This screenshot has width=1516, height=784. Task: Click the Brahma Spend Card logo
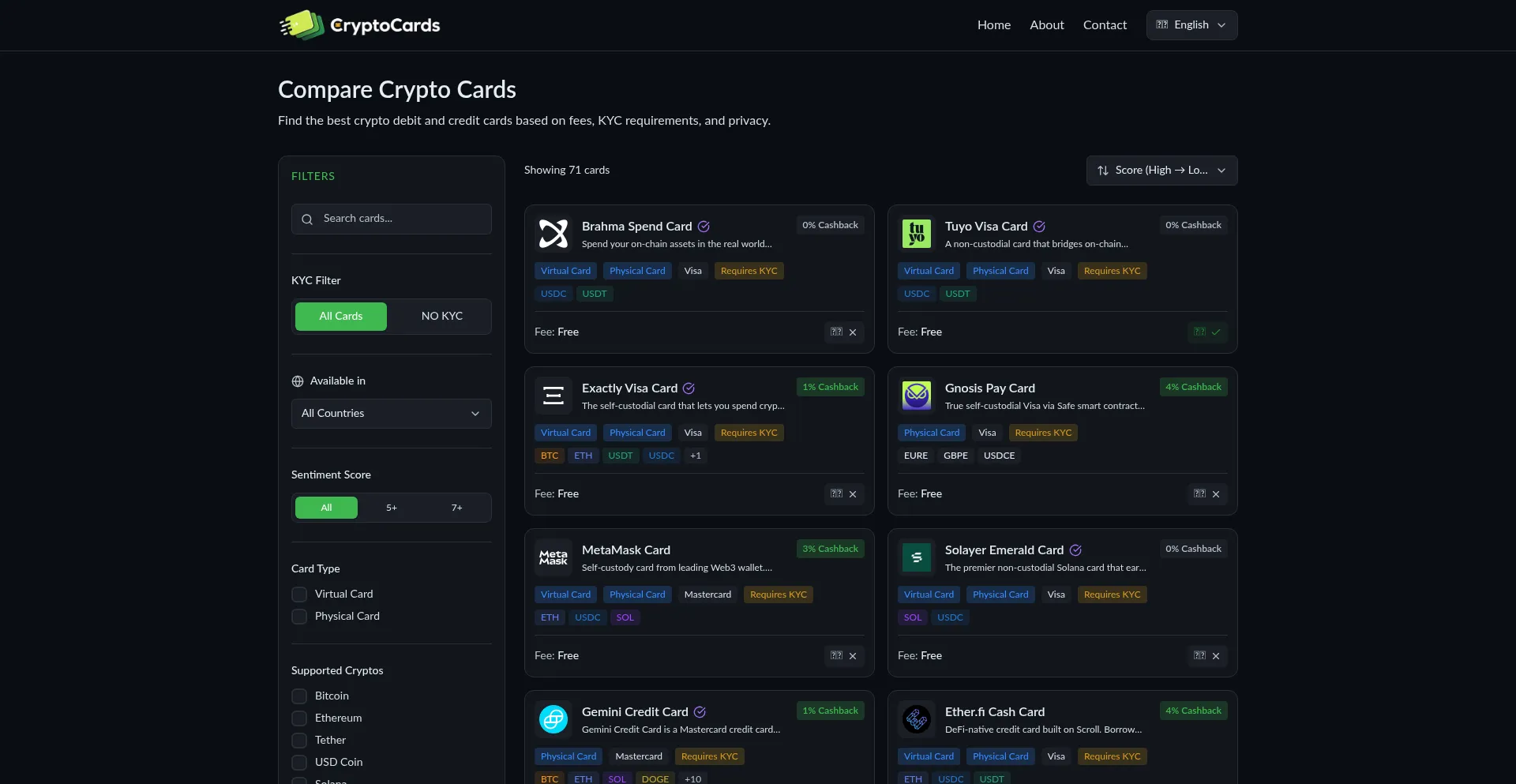(x=553, y=234)
